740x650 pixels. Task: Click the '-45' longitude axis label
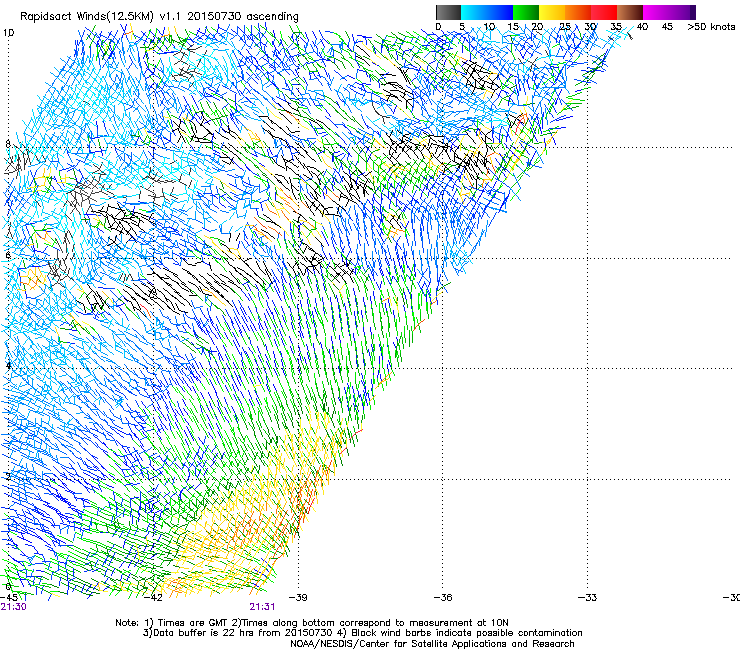10,597
